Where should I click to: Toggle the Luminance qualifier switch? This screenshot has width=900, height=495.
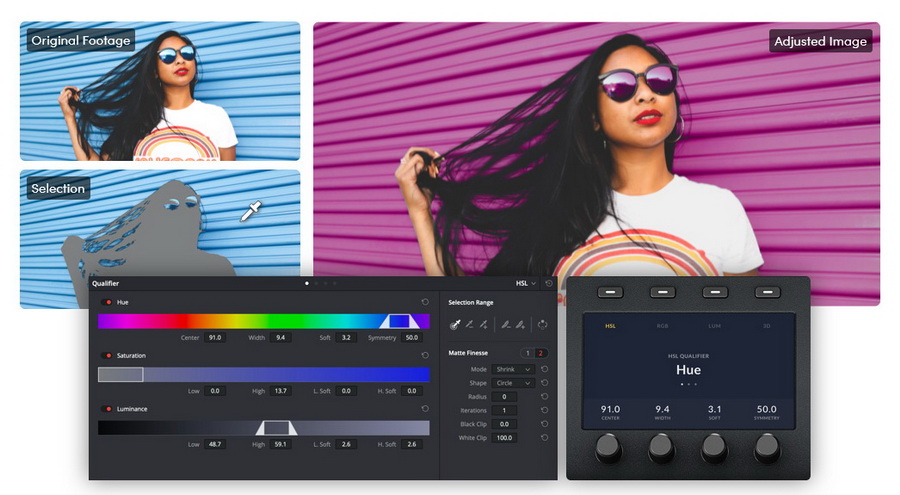tap(107, 409)
